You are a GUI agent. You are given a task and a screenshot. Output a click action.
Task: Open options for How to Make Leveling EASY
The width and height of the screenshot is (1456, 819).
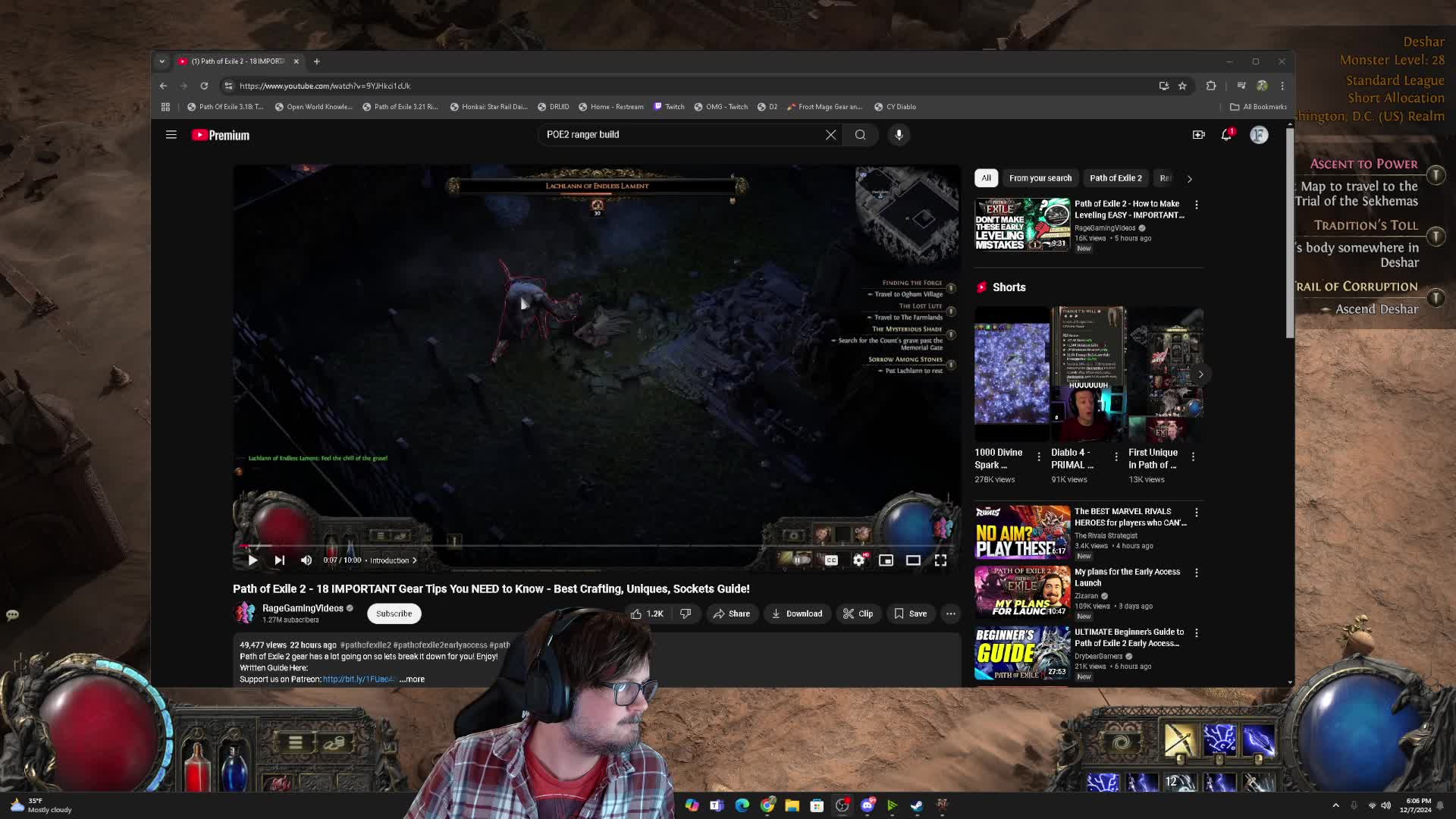coord(1197,206)
